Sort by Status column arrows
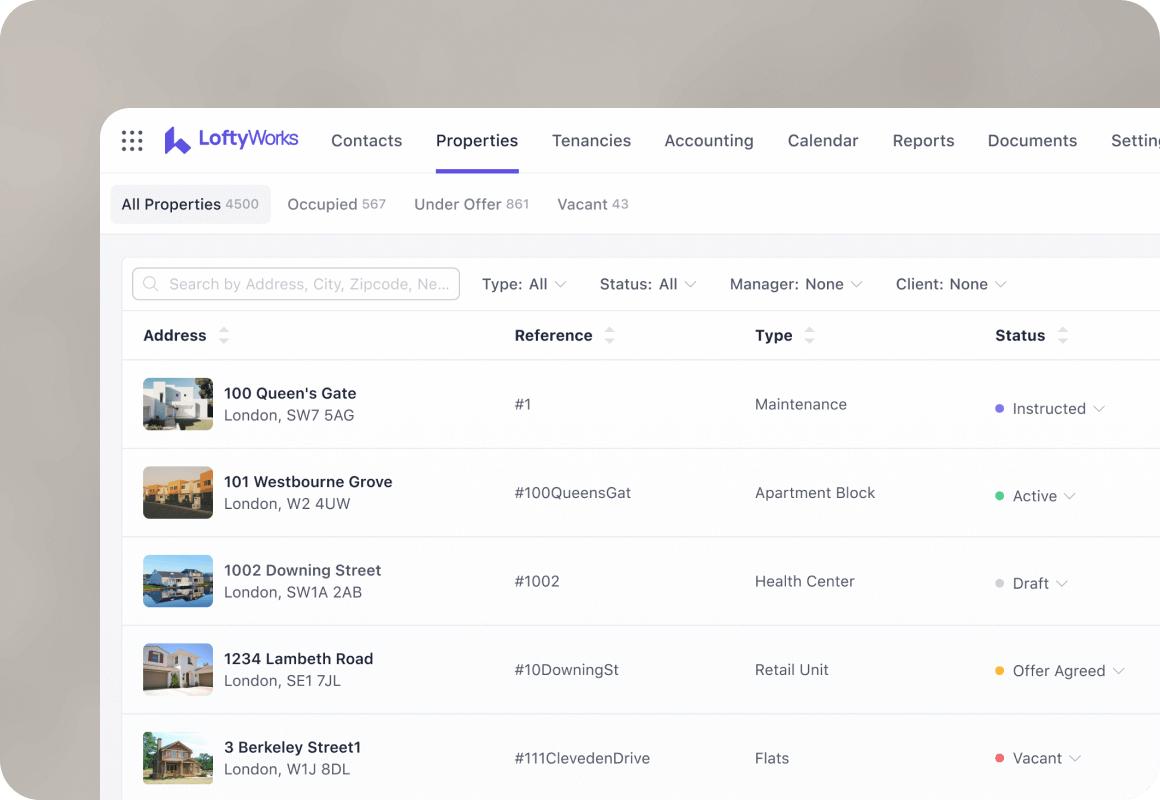The image size is (1160, 800). tap(1062, 336)
